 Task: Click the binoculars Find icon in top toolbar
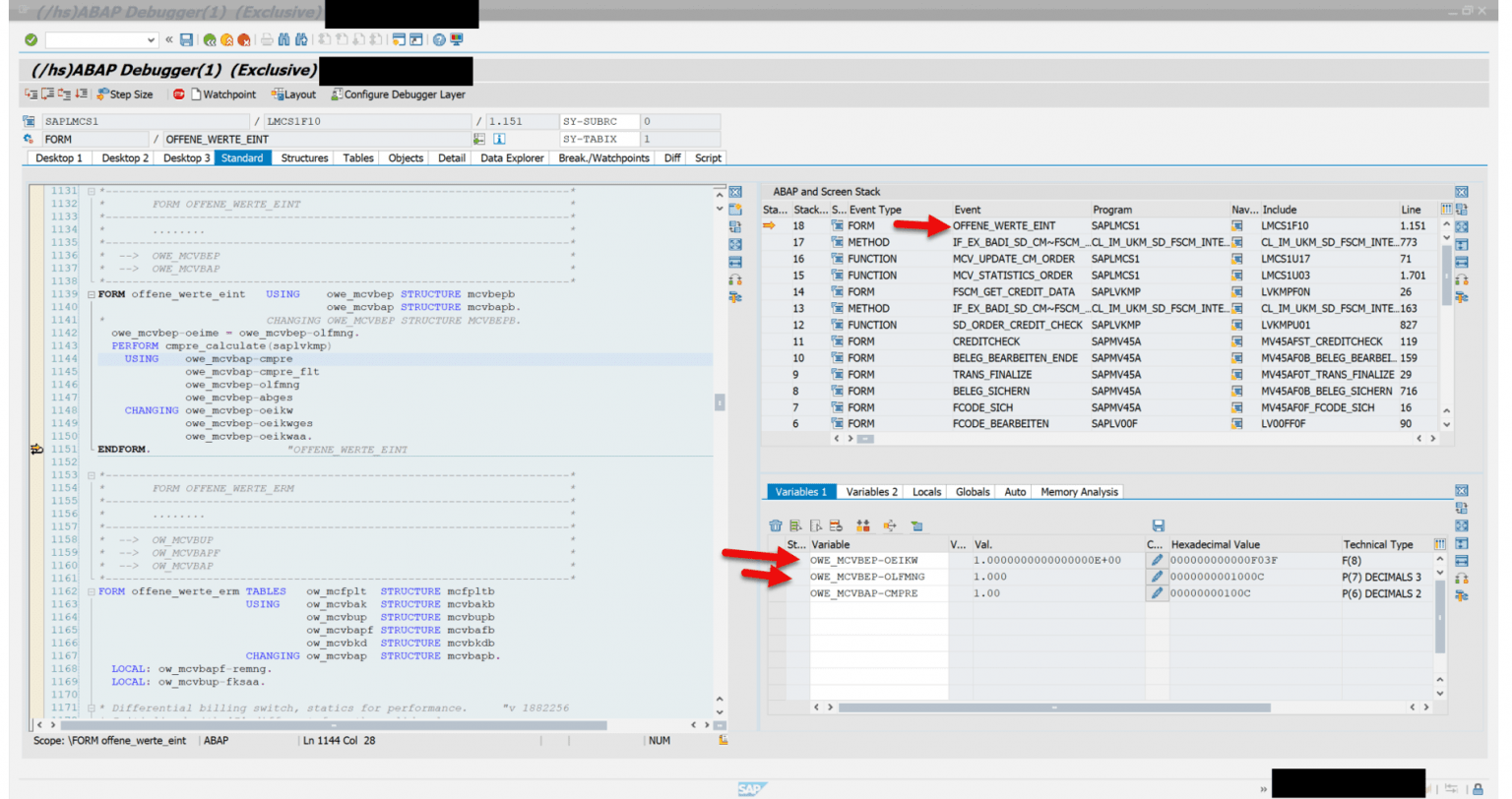283,40
